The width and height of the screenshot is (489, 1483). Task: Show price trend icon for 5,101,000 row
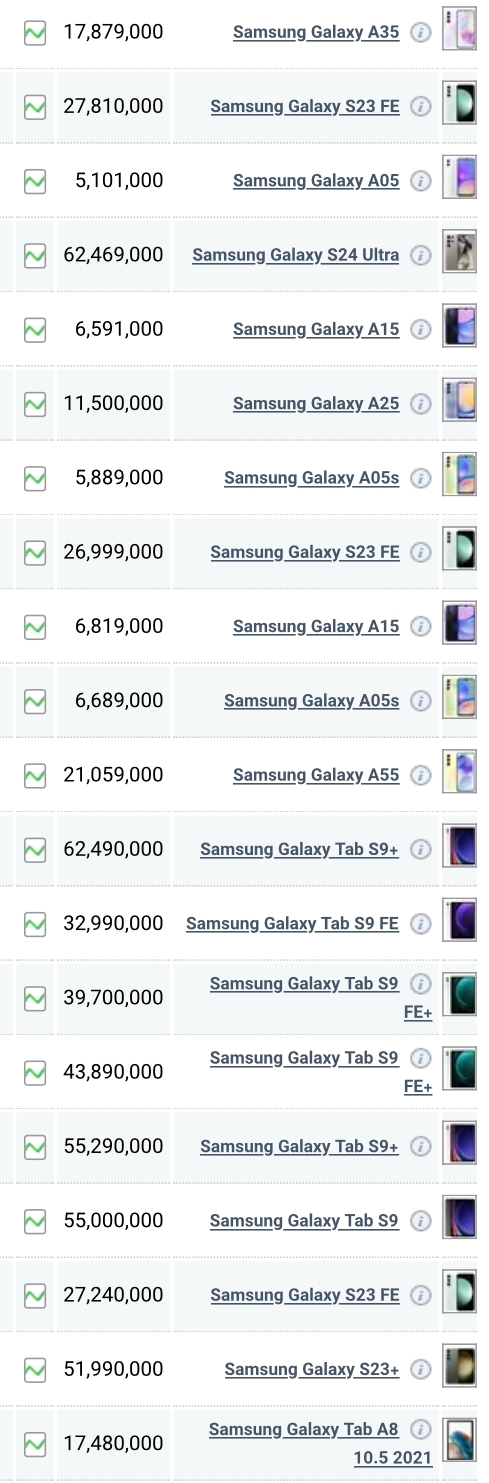click(35, 181)
